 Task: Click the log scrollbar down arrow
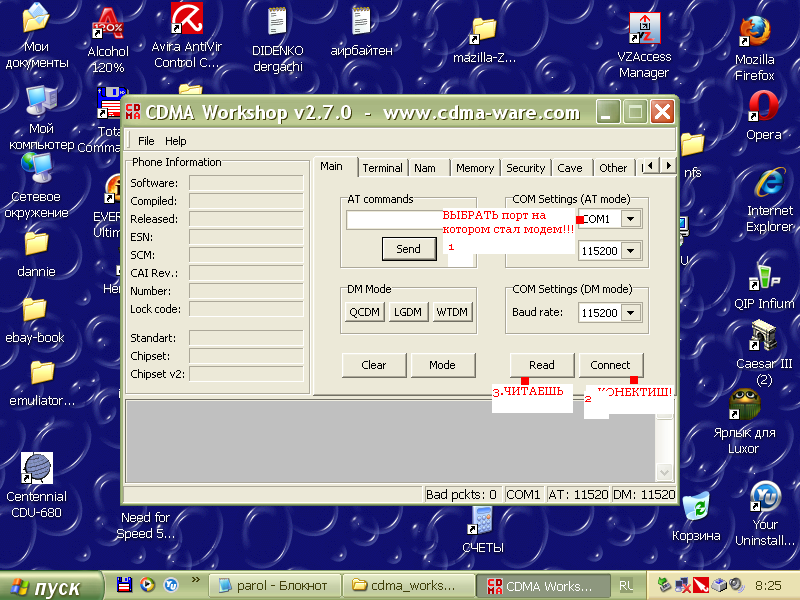[664, 472]
